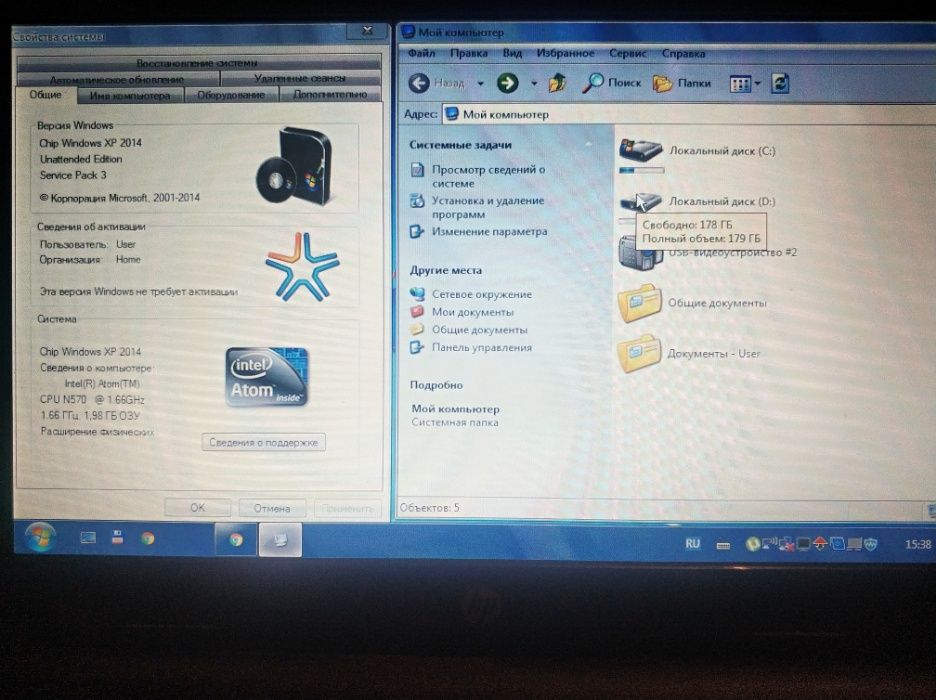Select Локальный диск (D:) drive icon
The width and height of the screenshot is (936, 700).
coord(640,201)
